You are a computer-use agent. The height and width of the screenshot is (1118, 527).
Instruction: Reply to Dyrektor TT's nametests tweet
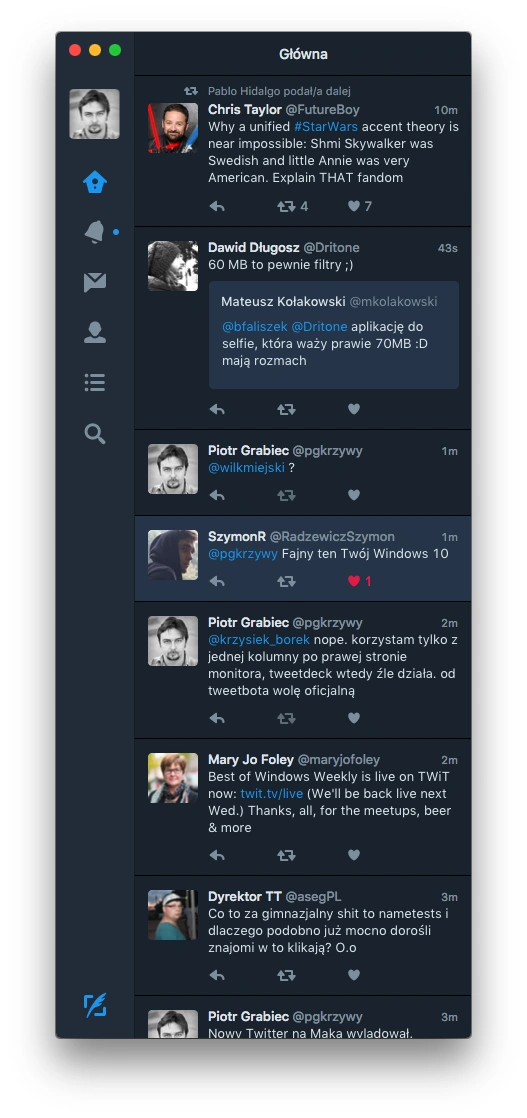(218, 975)
